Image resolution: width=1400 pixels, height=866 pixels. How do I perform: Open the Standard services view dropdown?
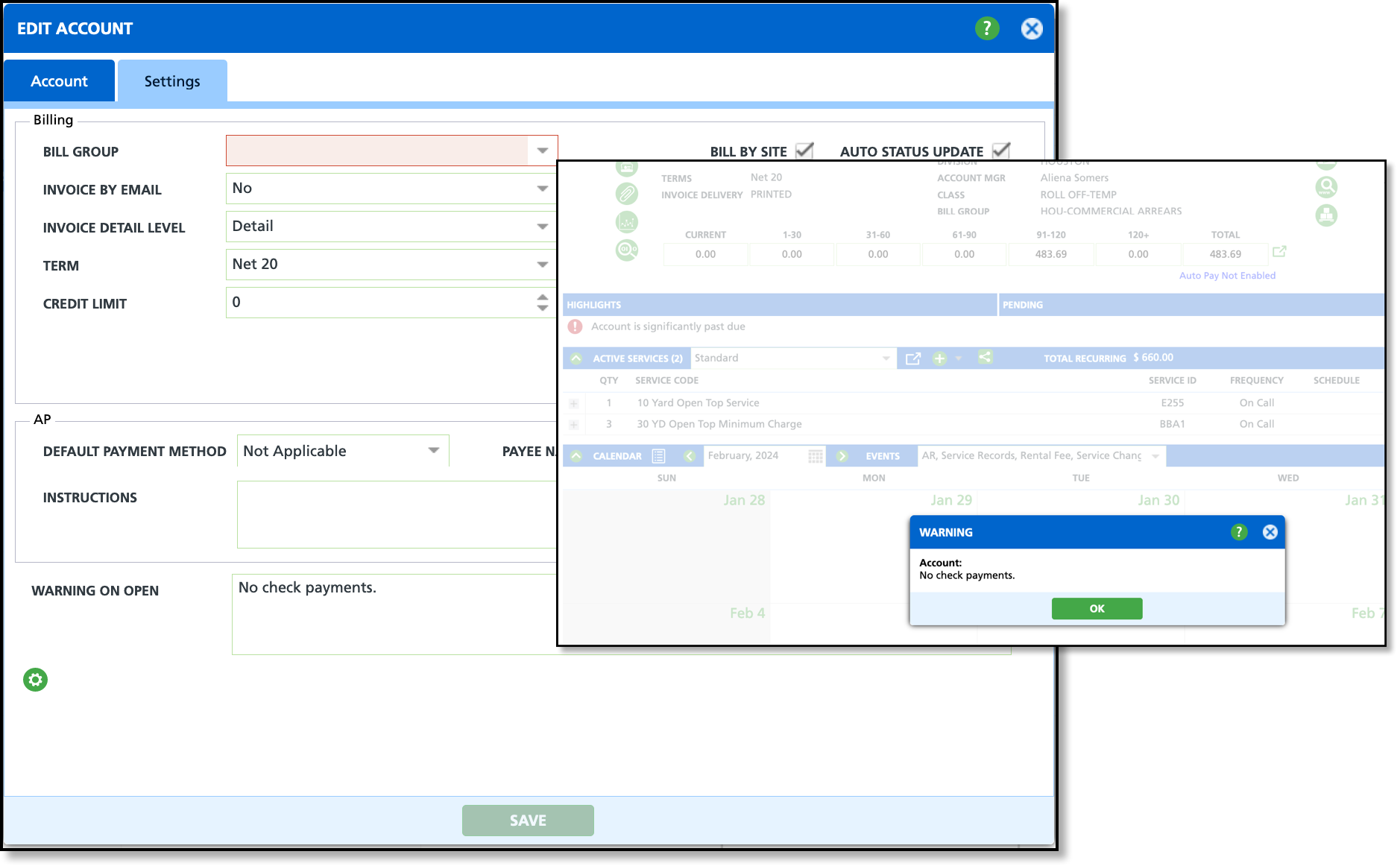[886, 358]
